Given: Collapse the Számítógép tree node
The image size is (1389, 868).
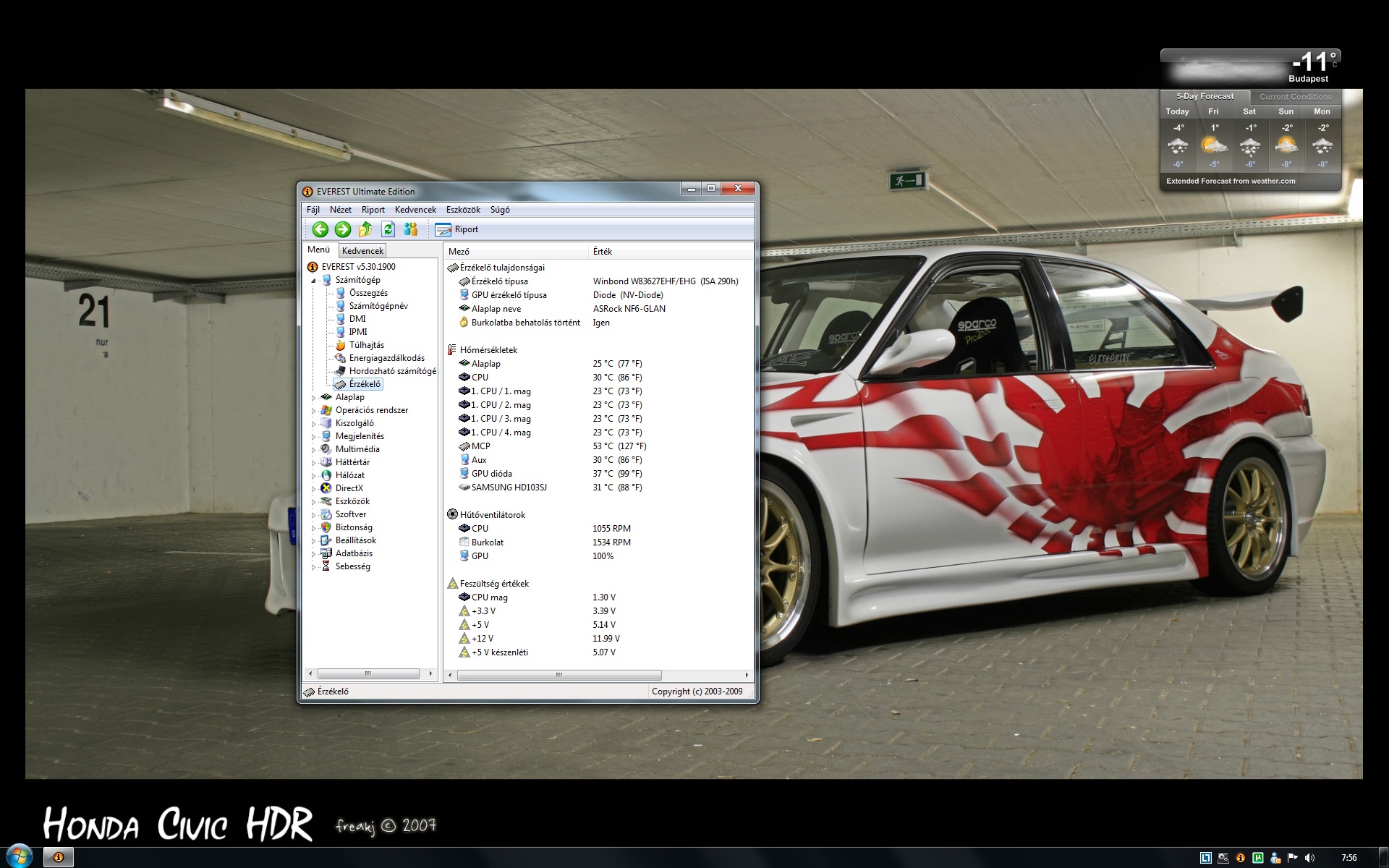Looking at the screenshot, I should (314, 281).
